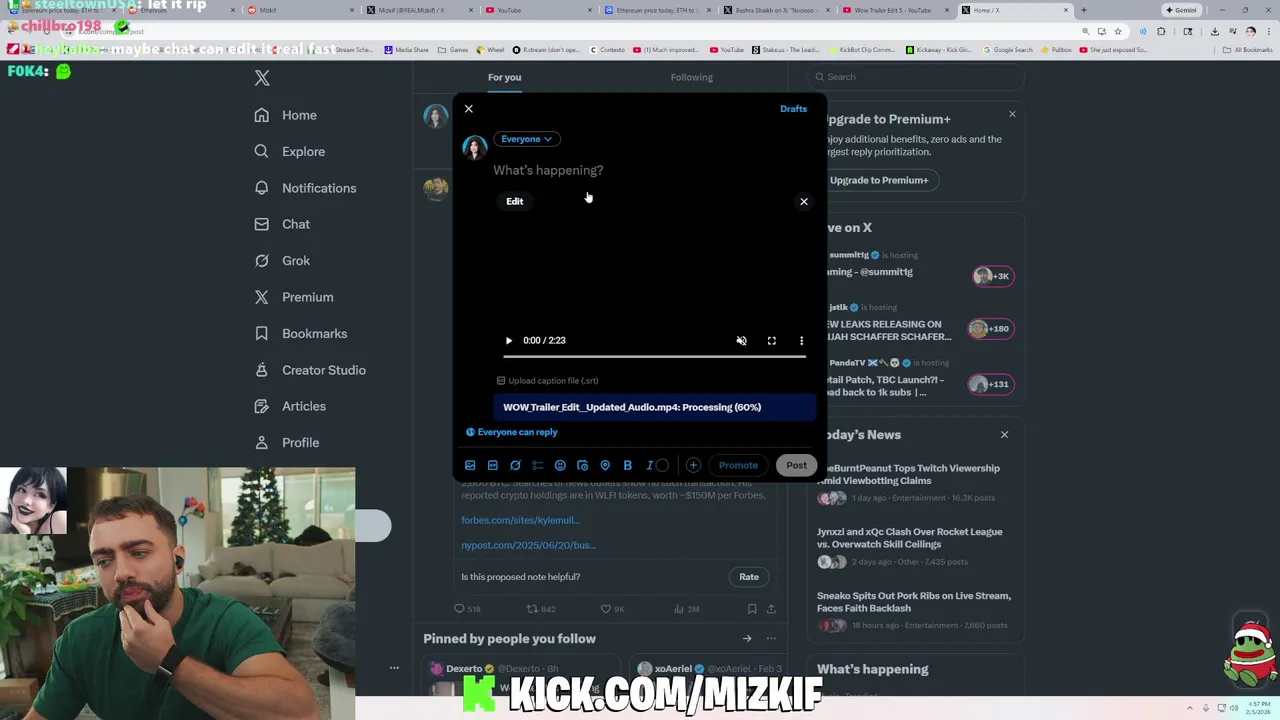Viewport: 1280px width, 720px height.
Task: Click Rate on the proposed note
Action: click(x=749, y=577)
